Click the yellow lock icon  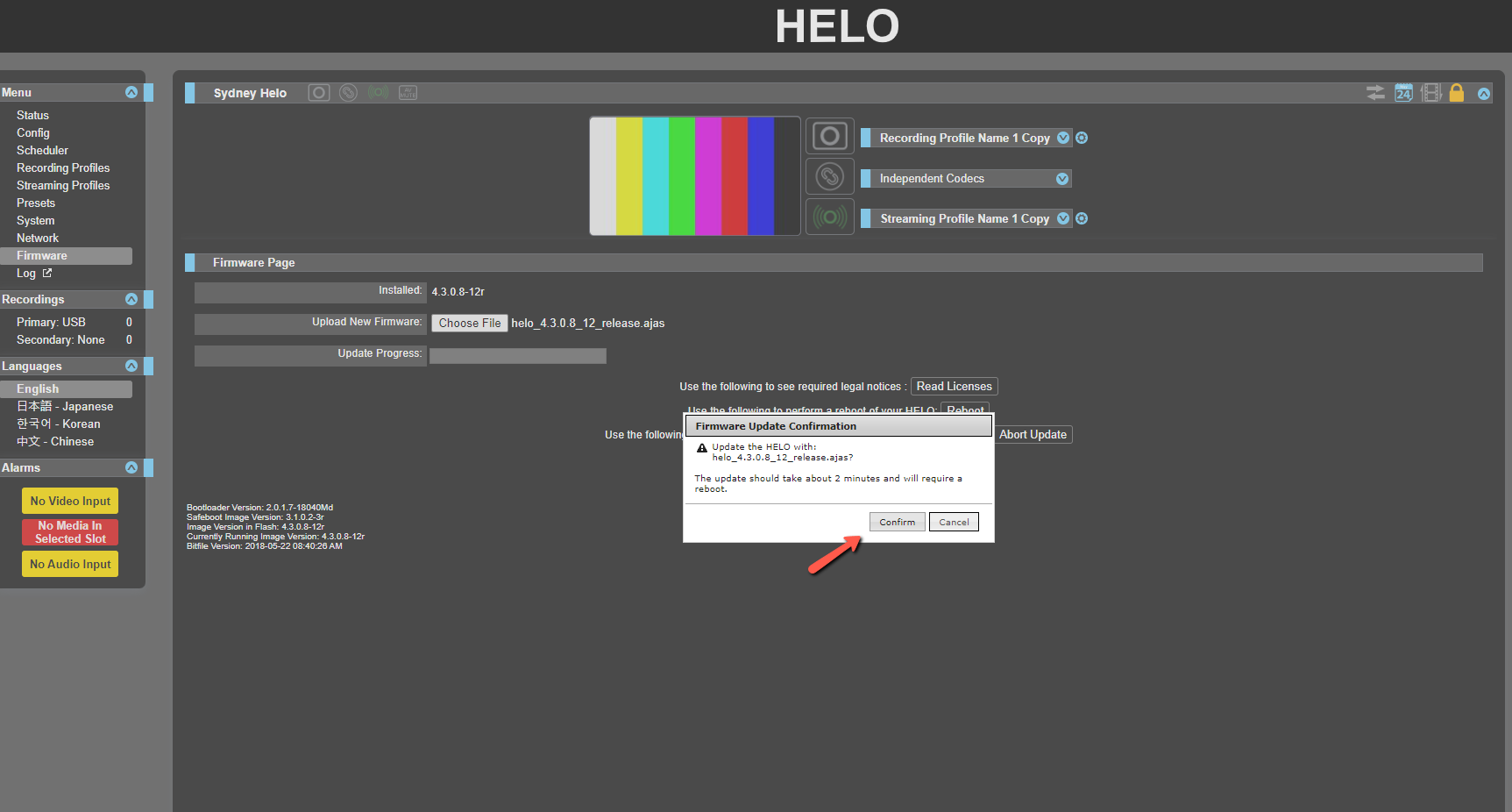coord(1457,93)
